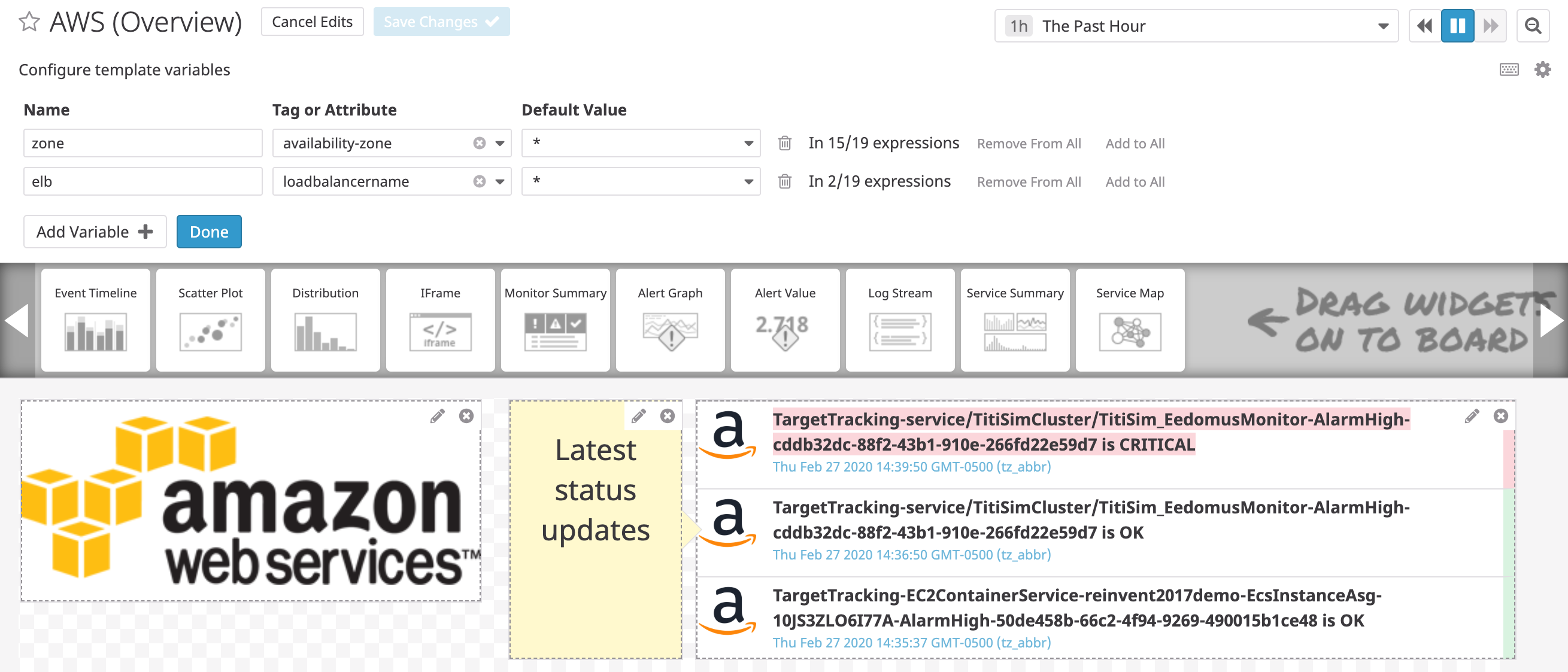
Task: Show keyboard shortcuts panel
Action: coord(1509,69)
